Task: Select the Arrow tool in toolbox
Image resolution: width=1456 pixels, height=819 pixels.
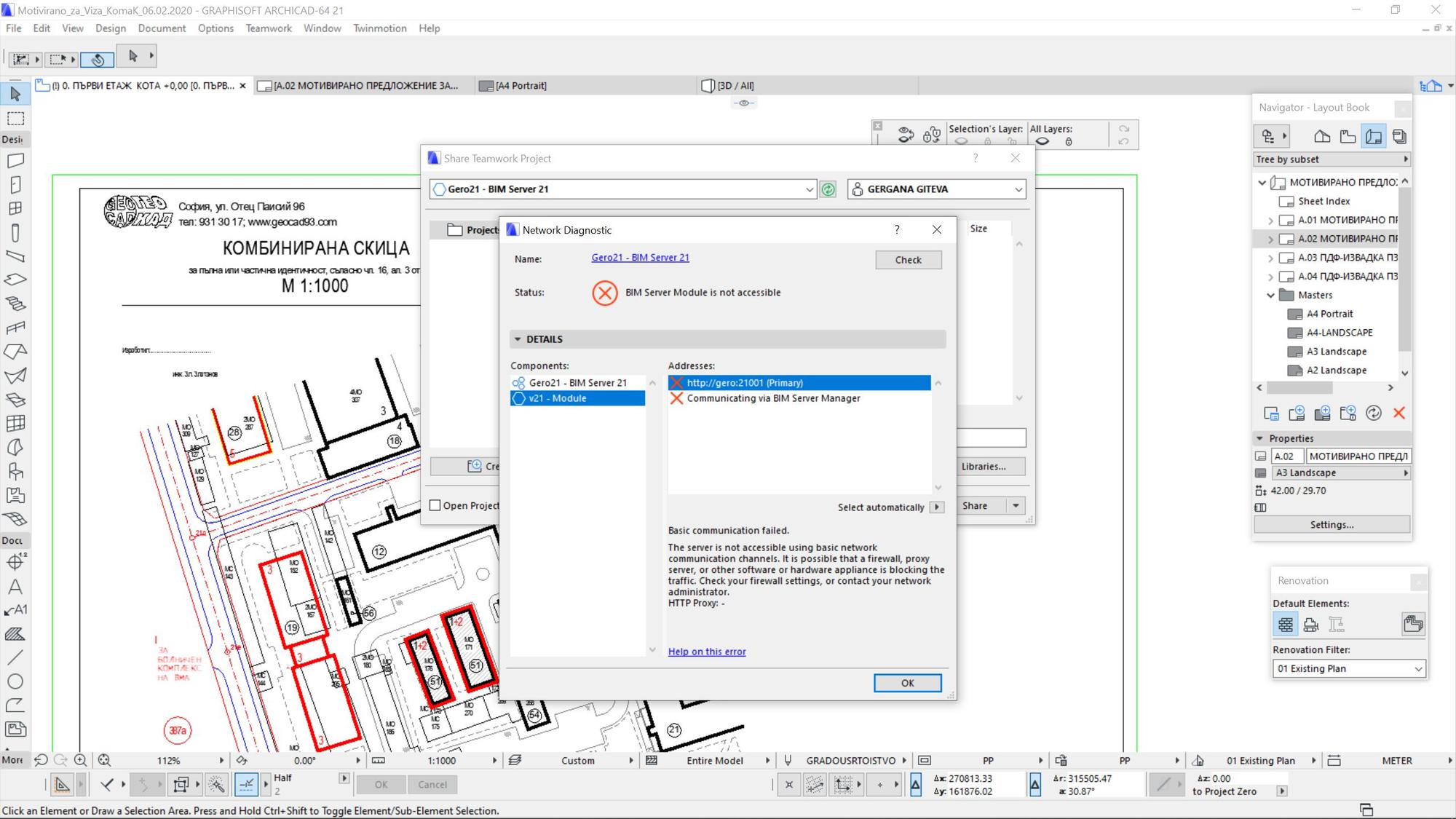Action: pyautogui.click(x=15, y=94)
